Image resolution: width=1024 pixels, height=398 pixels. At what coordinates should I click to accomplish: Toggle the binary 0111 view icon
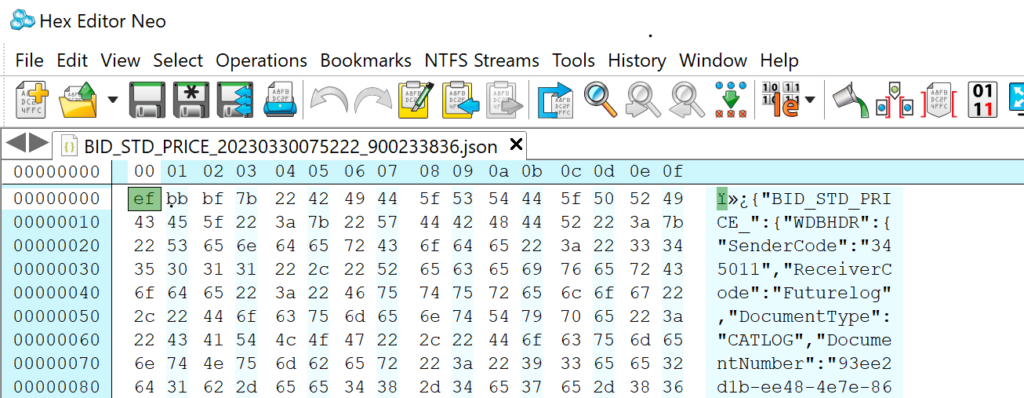pyautogui.click(x=982, y=100)
